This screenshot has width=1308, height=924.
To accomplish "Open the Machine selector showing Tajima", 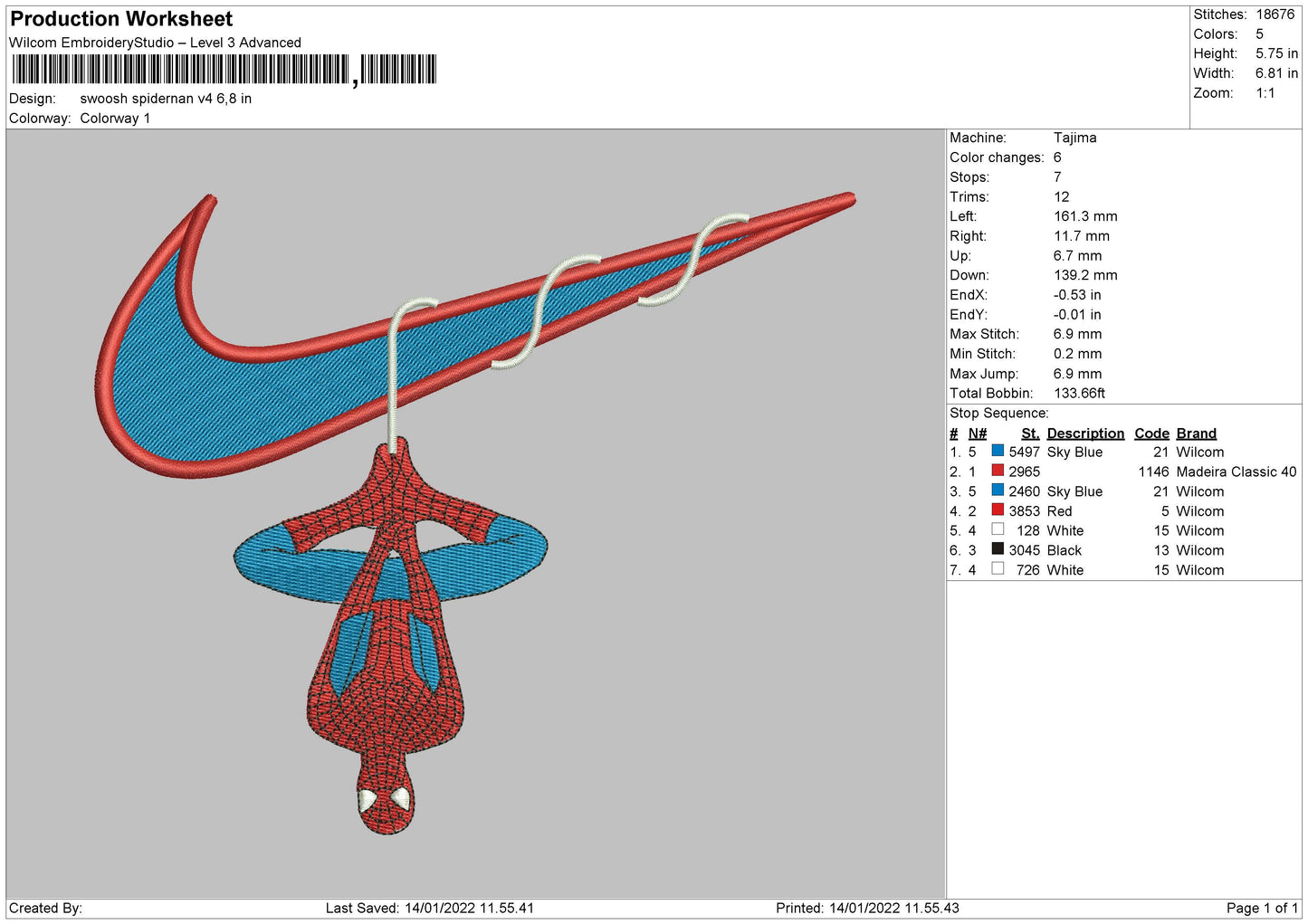I will (x=1075, y=138).
